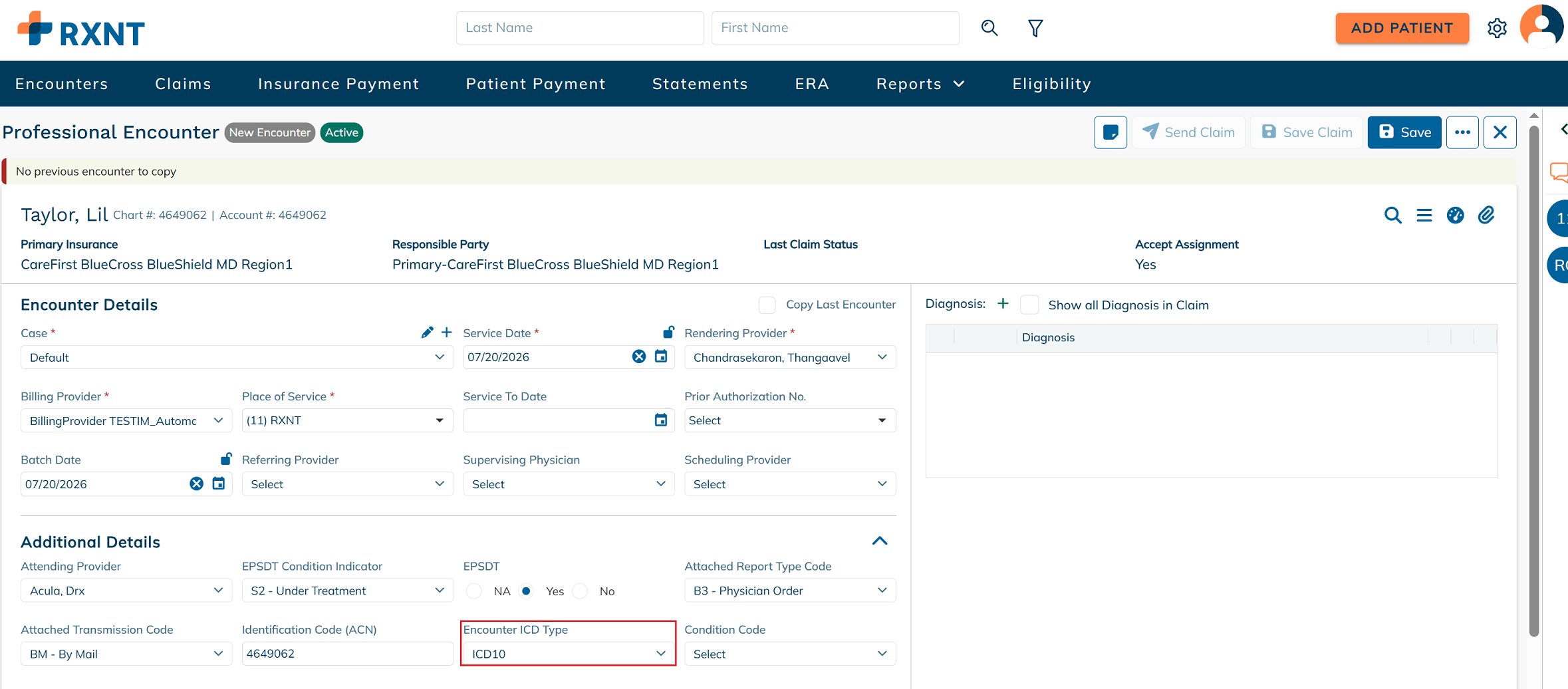The height and width of the screenshot is (689, 1568).
Task: Toggle the Service Date lock icon
Action: tap(668, 331)
